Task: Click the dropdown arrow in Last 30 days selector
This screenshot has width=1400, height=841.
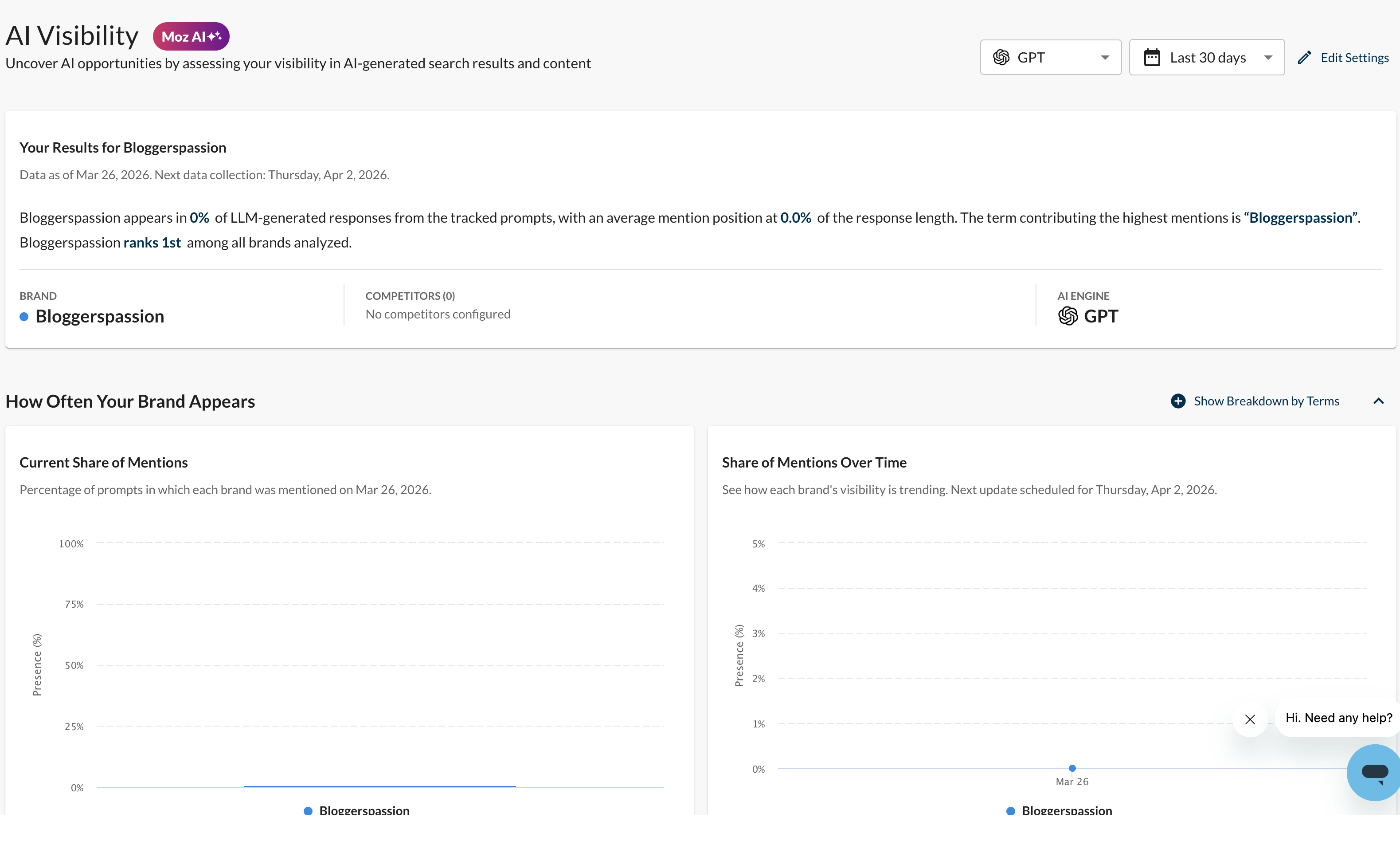Action: click(1268, 58)
